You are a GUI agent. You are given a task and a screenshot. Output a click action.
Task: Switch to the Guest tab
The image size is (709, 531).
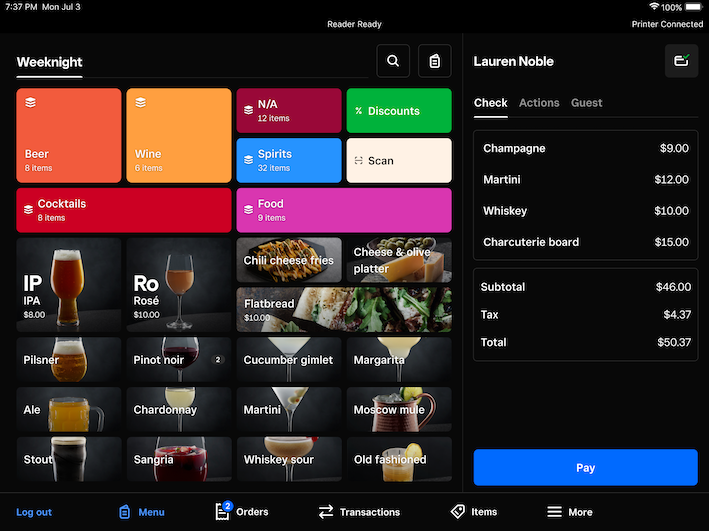(x=586, y=103)
